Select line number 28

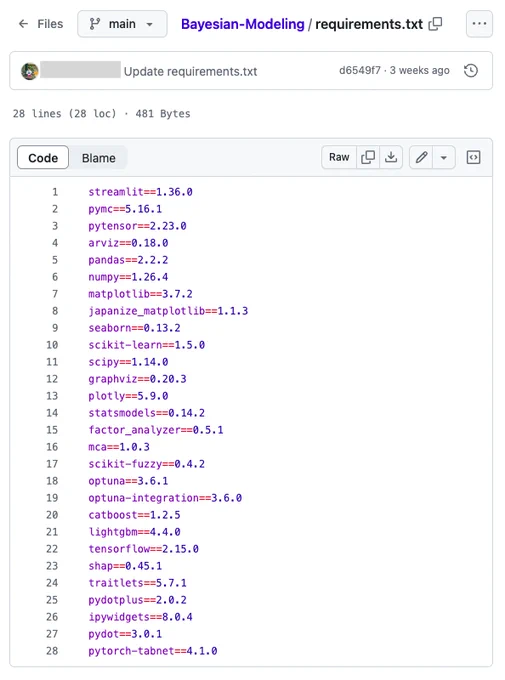pos(52,651)
